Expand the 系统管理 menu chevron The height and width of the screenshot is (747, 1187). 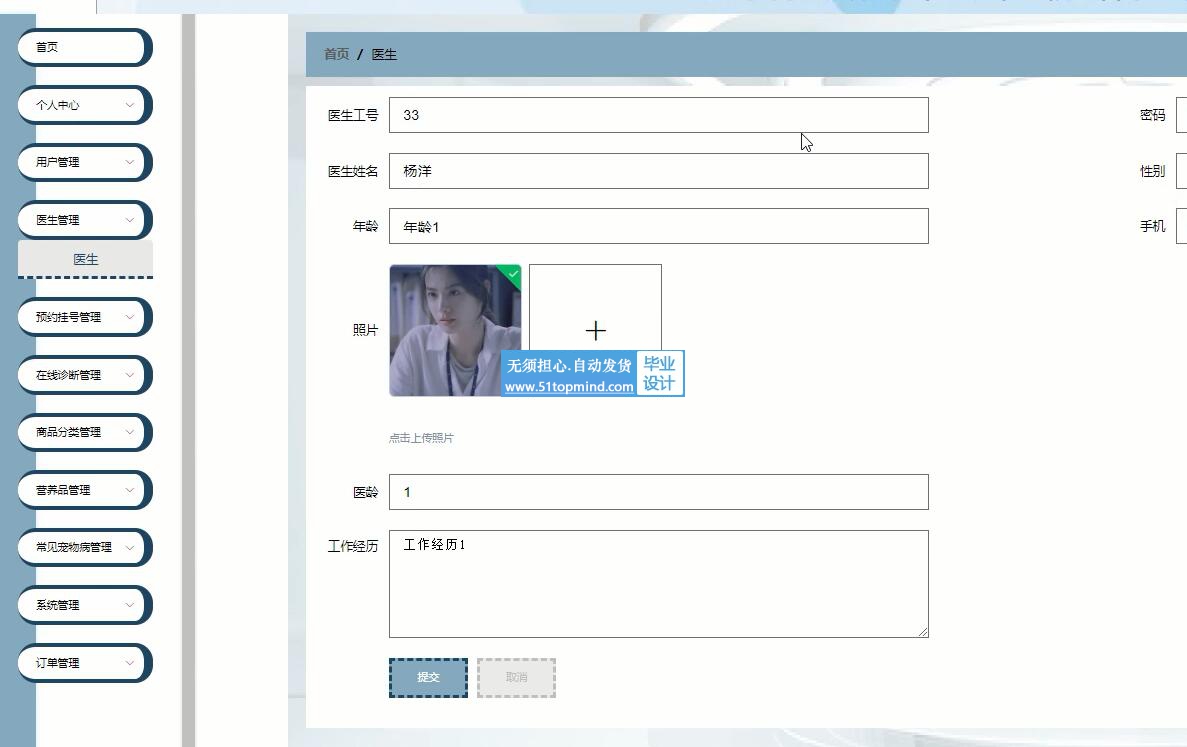129,605
